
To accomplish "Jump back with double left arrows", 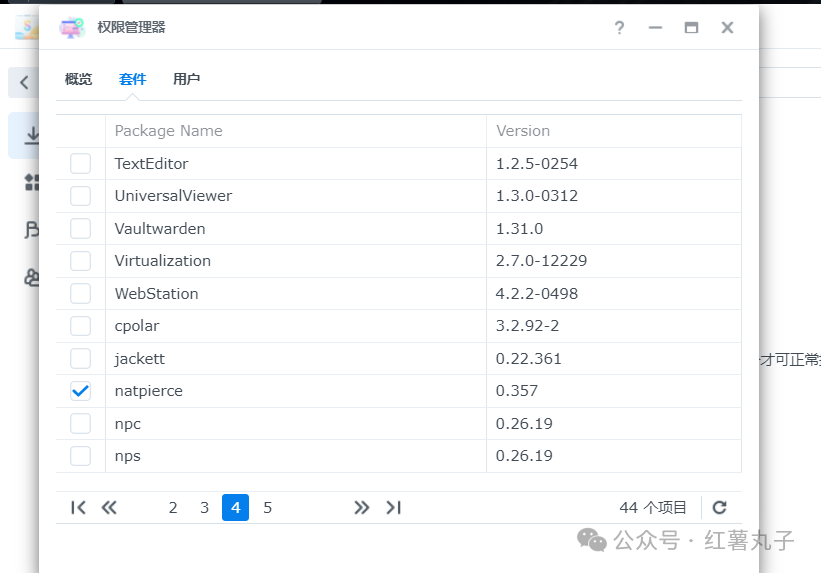I will (x=109, y=508).
